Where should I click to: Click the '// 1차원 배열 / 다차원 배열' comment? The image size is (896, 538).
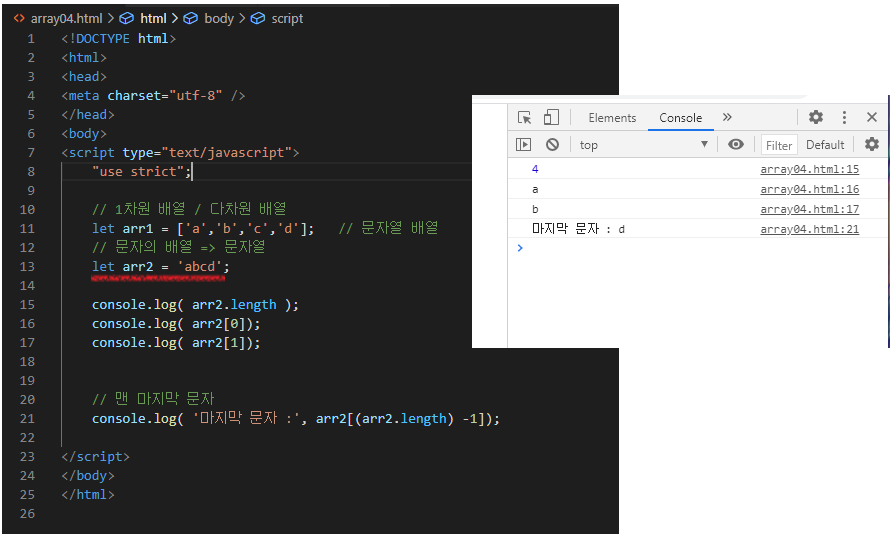pos(189,209)
